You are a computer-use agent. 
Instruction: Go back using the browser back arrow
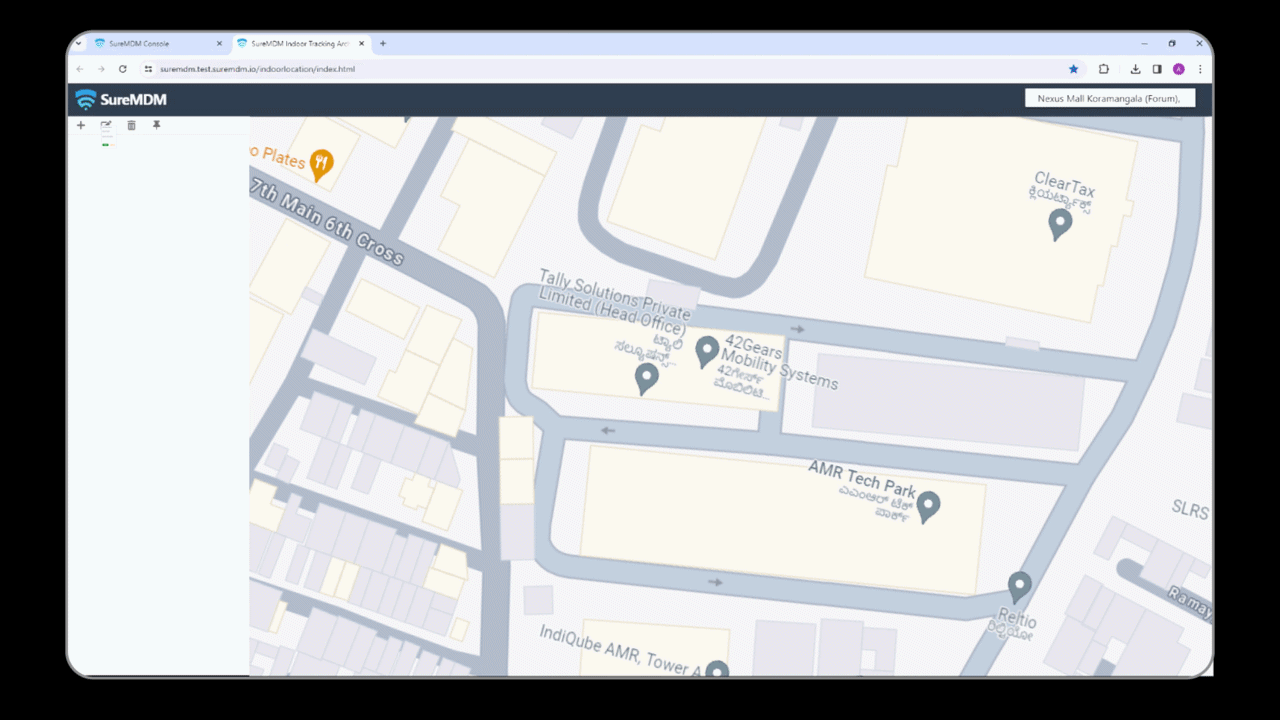pyautogui.click(x=80, y=69)
